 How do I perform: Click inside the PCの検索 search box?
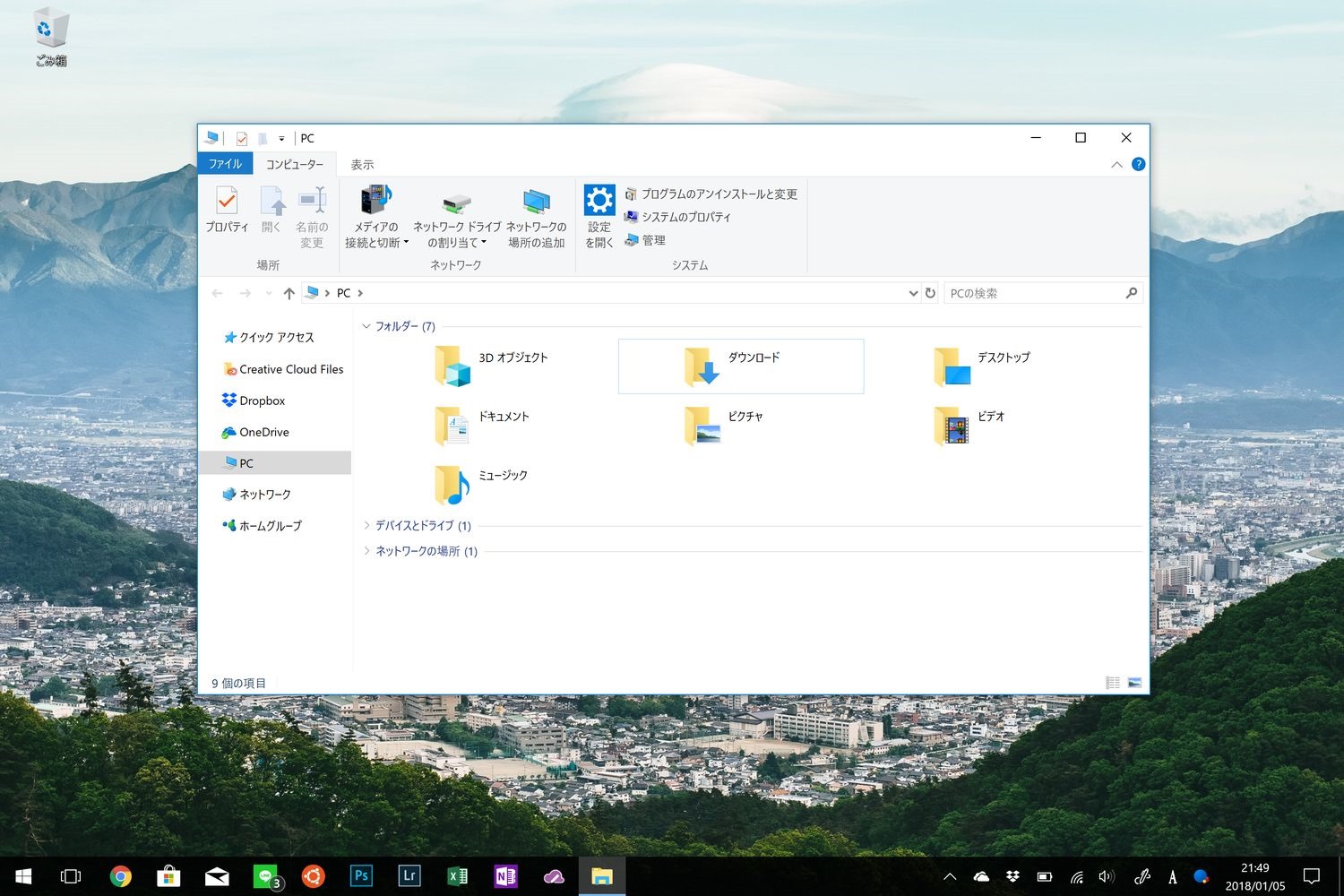pyautogui.click(x=1035, y=293)
